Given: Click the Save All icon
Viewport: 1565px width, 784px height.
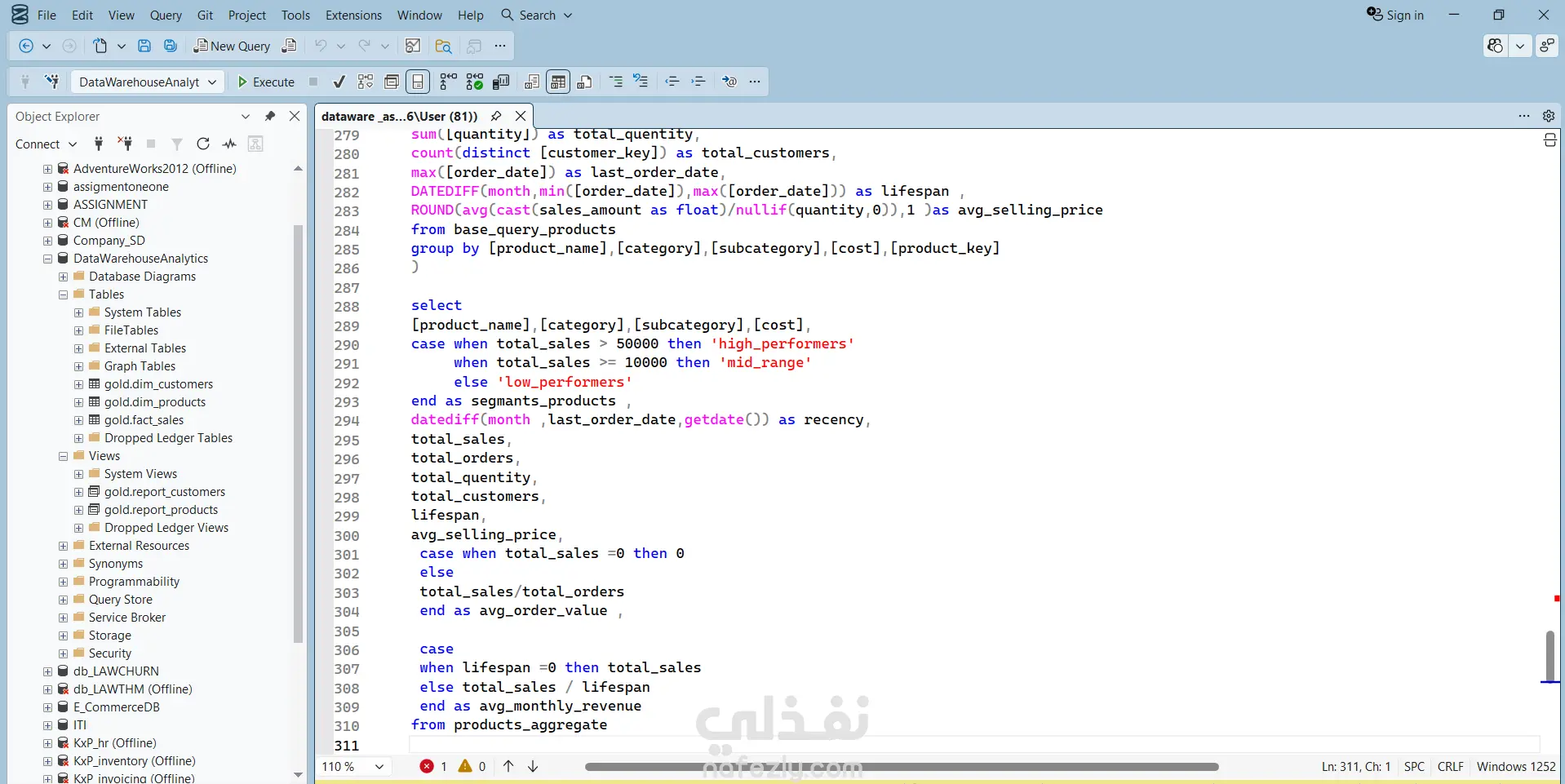Looking at the screenshot, I should (171, 47).
